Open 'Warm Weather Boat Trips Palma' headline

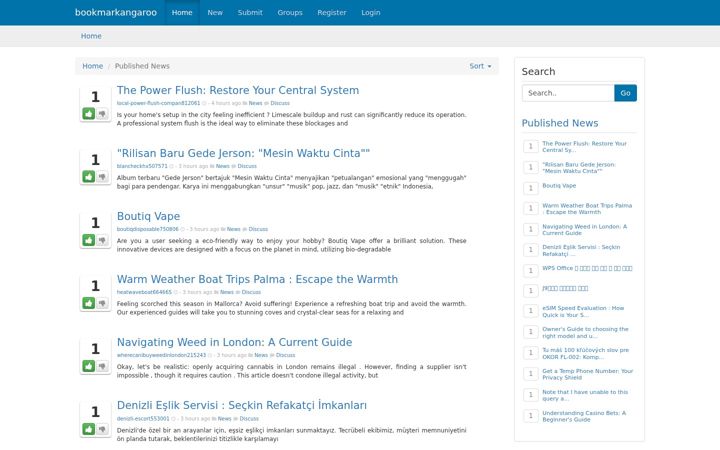click(257, 279)
